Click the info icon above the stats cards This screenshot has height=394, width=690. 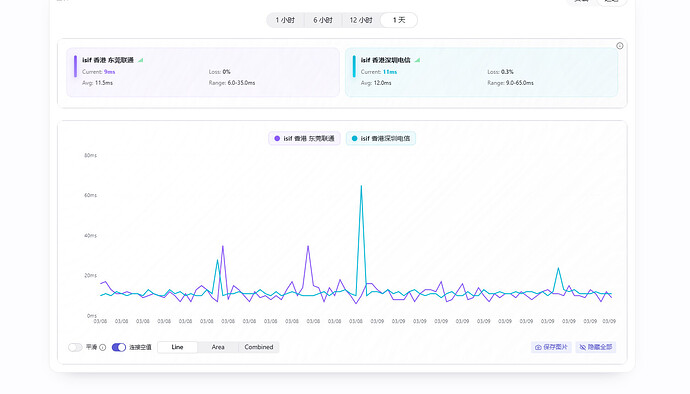(x=620, y=46)
